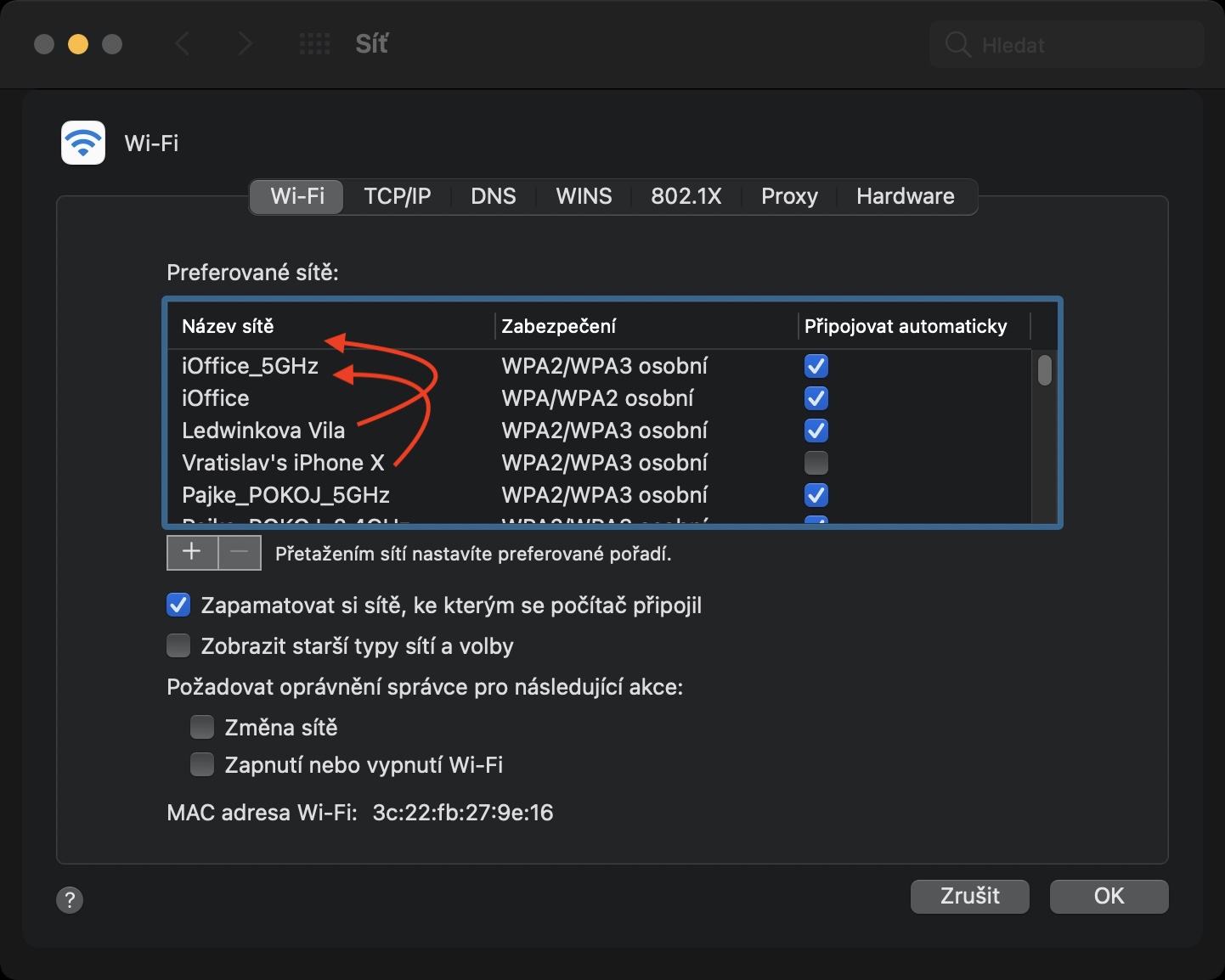Click the back navigation arrow

182,44
